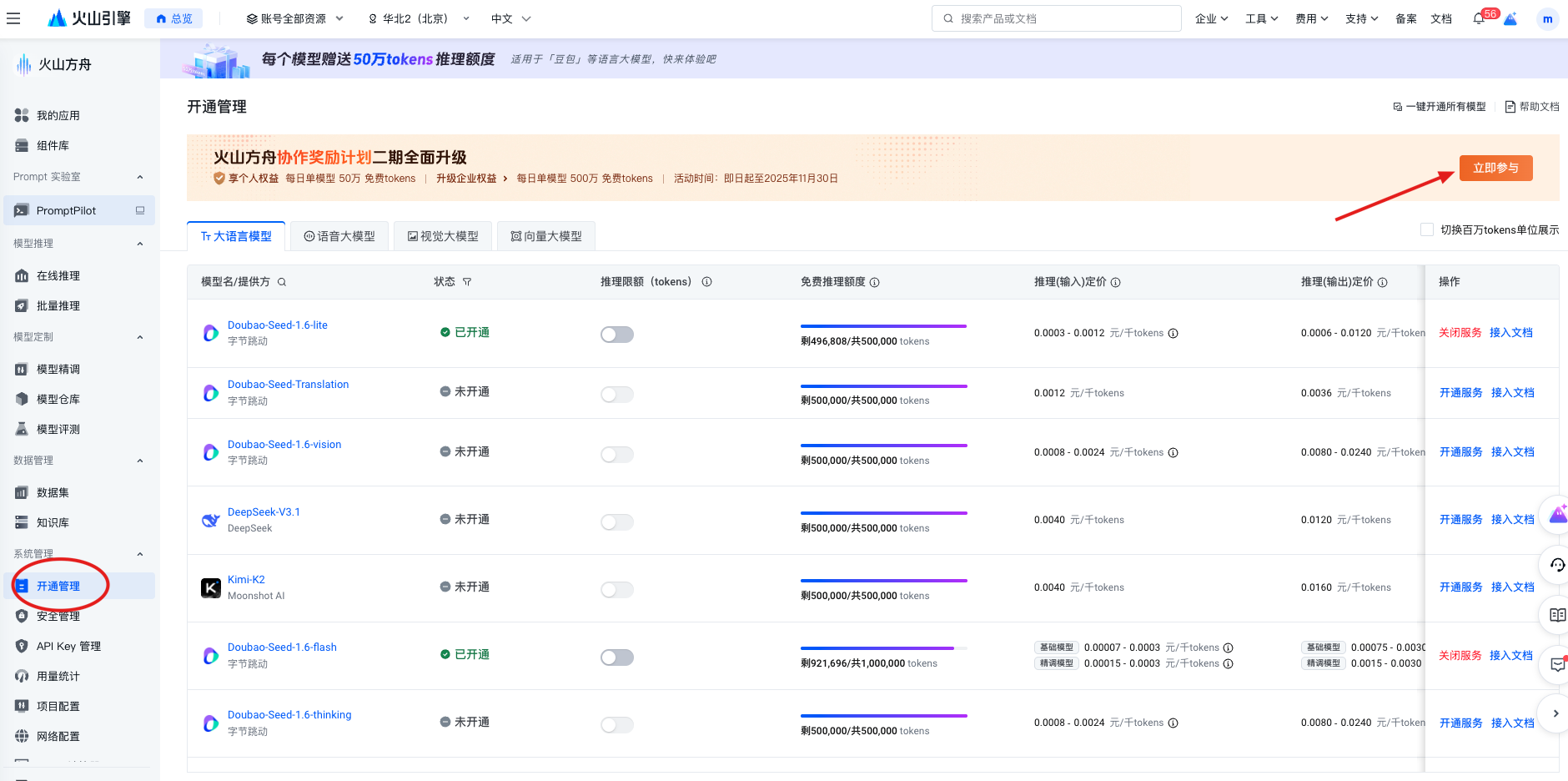Check 切换百万tokens单位展示 checkbox
The image size is (1568, 781).
[1427, 229]
